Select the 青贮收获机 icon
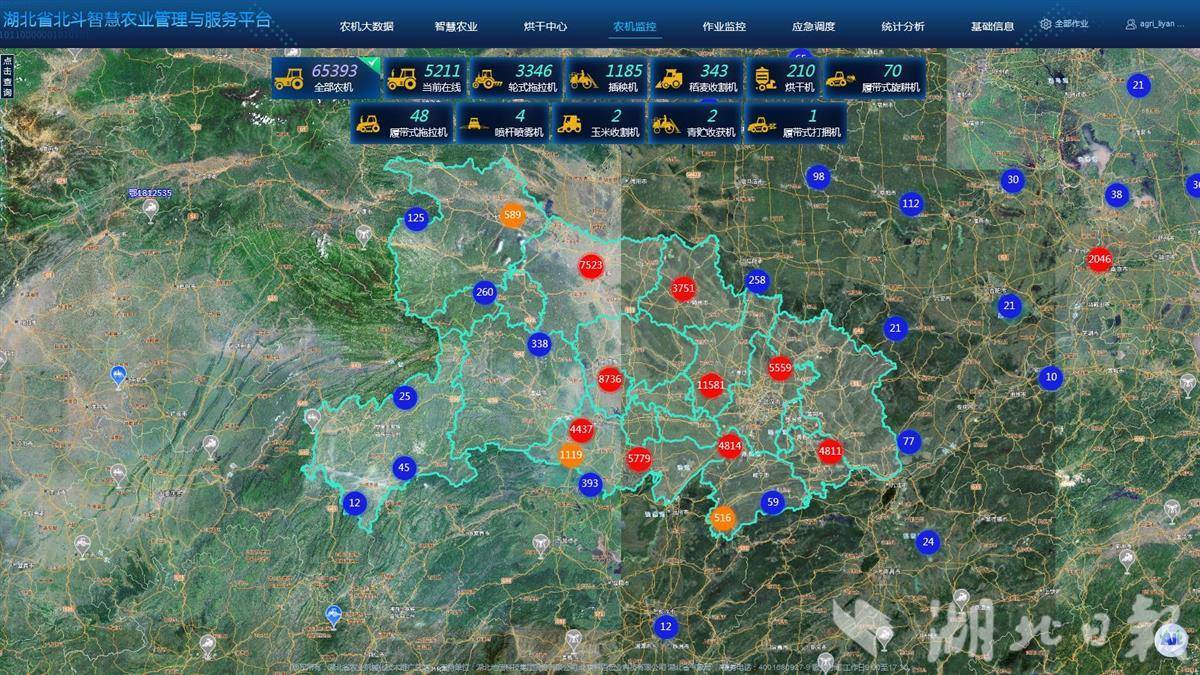1200x675 pixels. 666,123
